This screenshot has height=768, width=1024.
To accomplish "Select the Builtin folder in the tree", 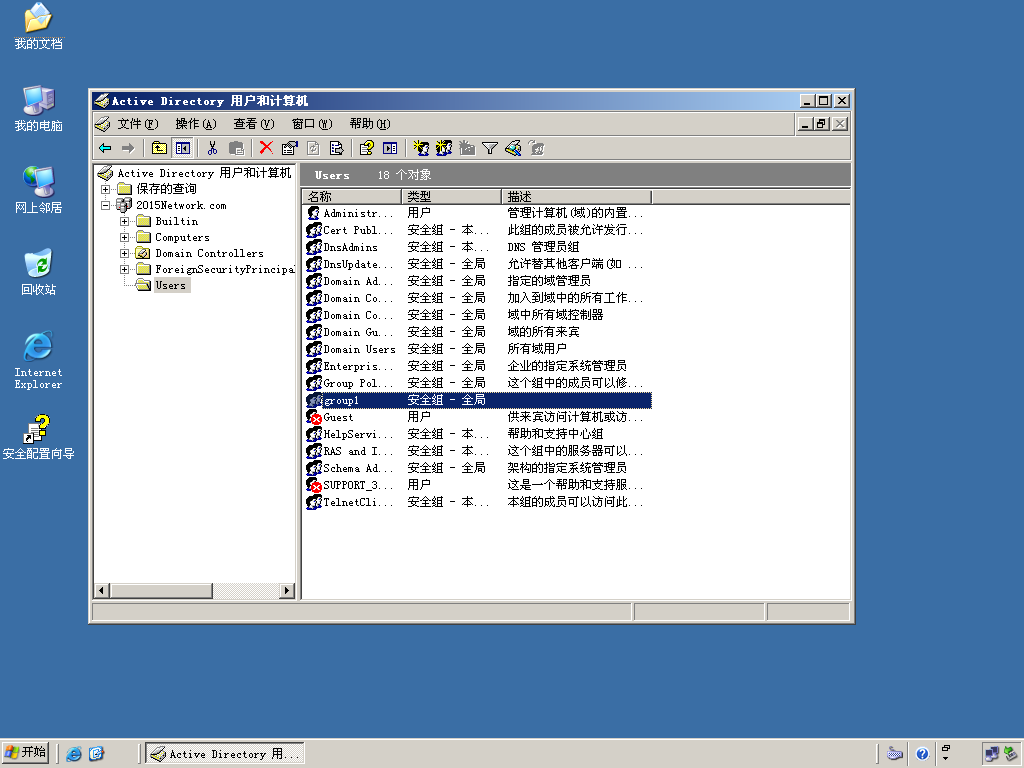I will coord(168,221).
